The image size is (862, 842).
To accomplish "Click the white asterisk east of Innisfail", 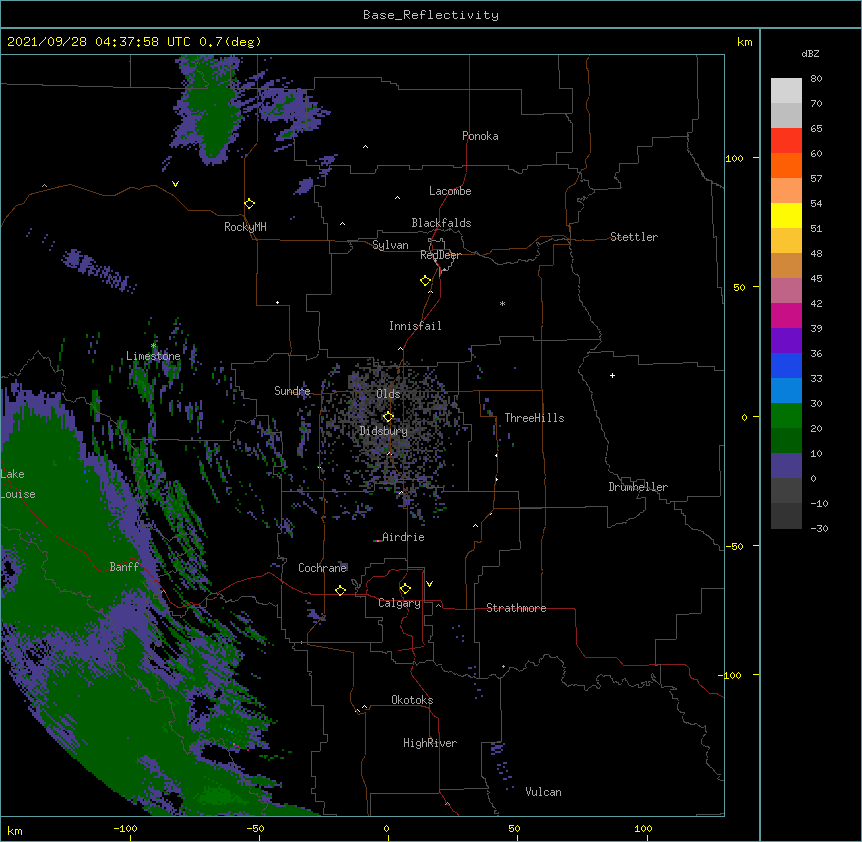I will (502, 303).
